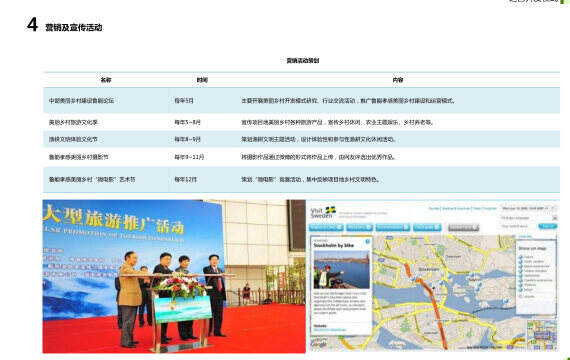Click the content cell in the 每年9~11月 row

point(318,157)
